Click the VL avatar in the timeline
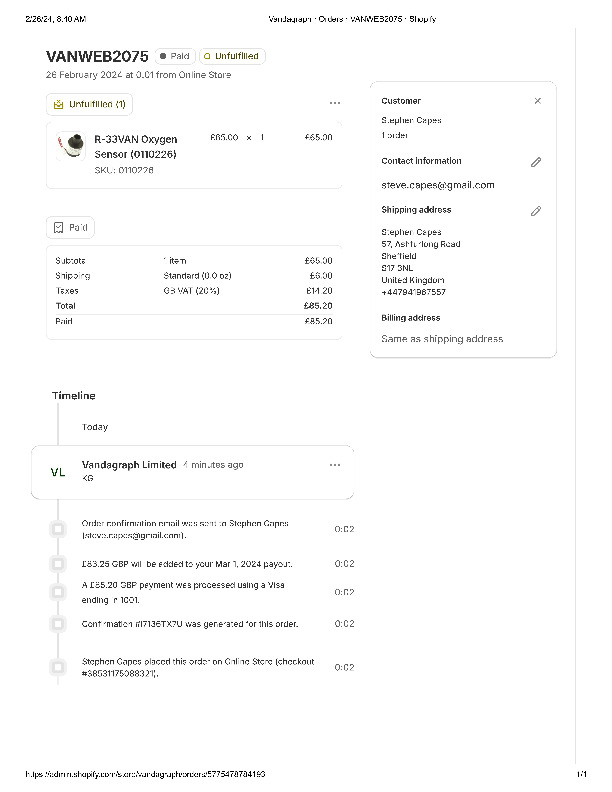 [x=58, y=472]
